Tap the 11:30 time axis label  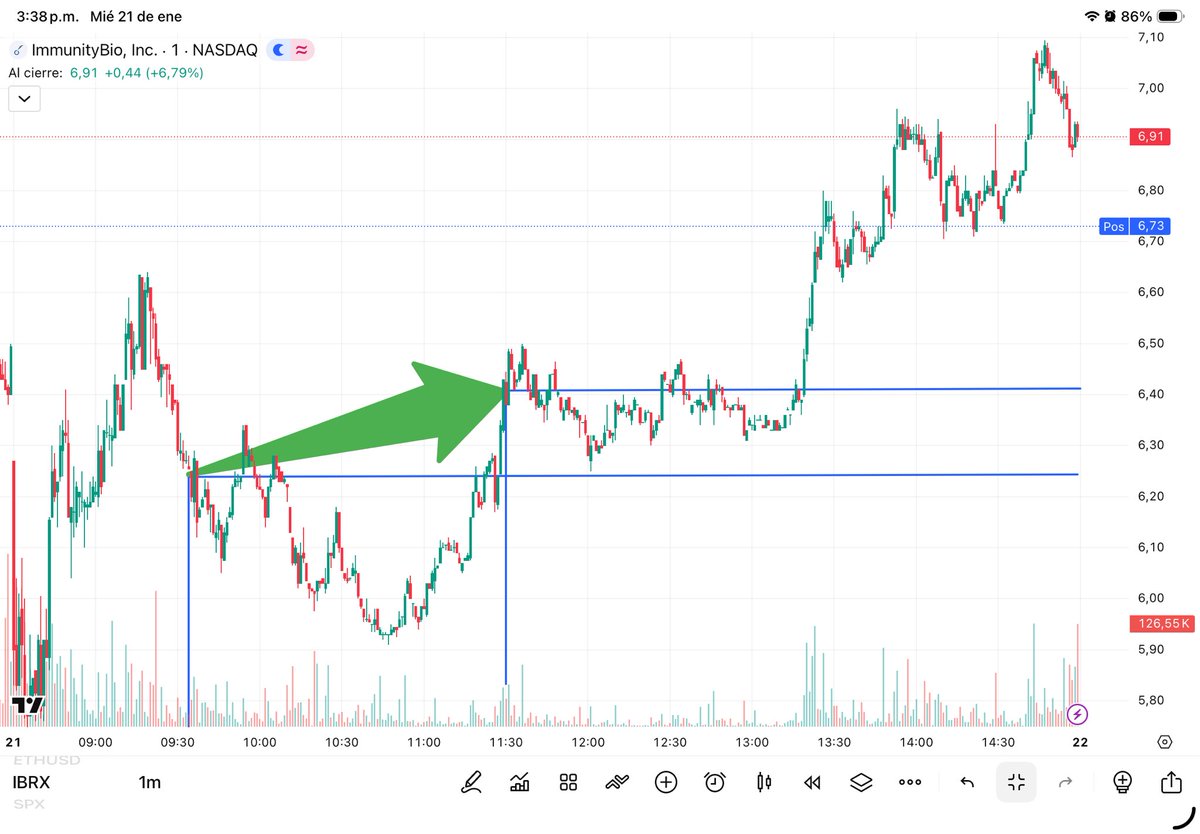point(506,742)
